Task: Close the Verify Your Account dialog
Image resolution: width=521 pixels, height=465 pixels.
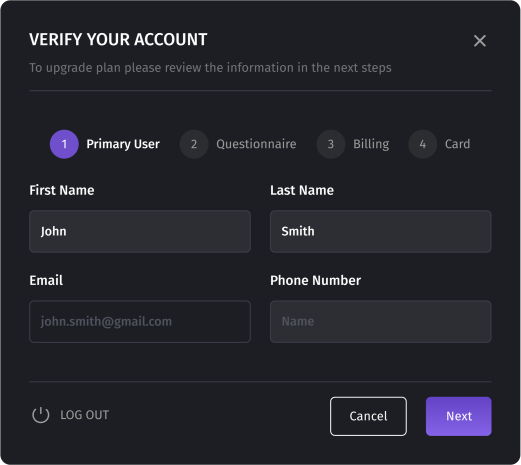Action: click(480, 41)
